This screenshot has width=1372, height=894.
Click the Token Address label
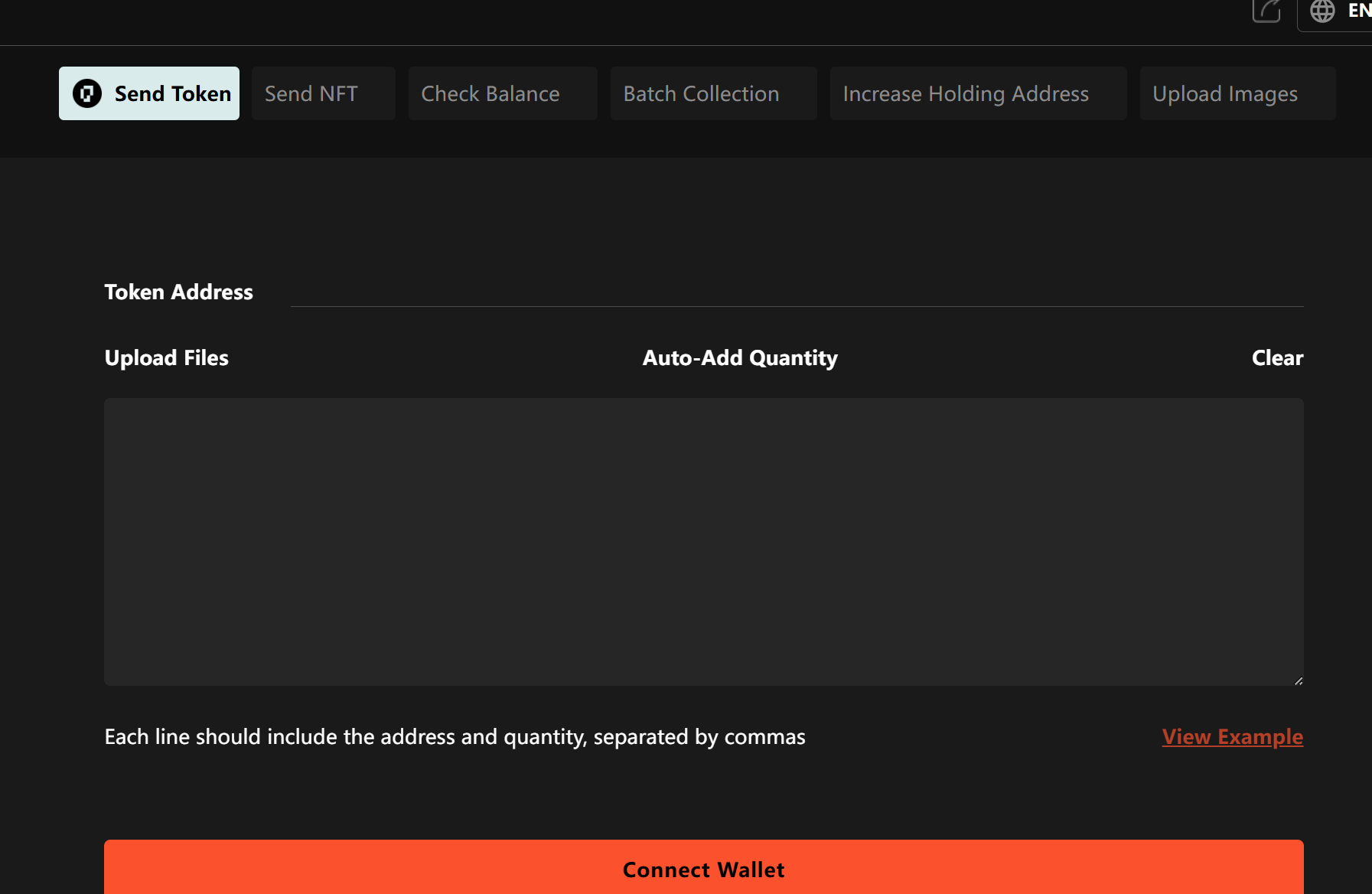tap(178, 292)
